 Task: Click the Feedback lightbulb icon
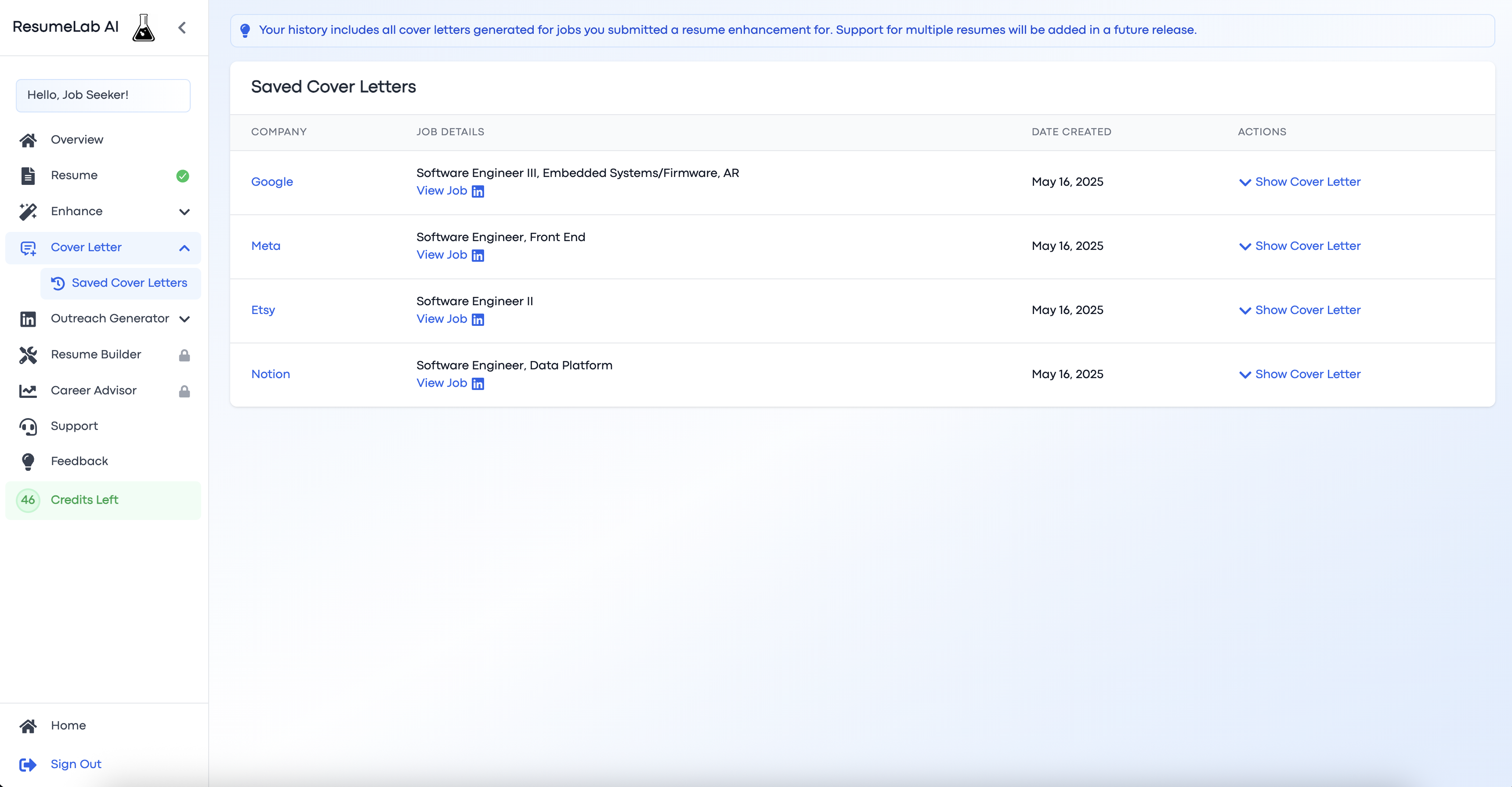pos(28,462)
